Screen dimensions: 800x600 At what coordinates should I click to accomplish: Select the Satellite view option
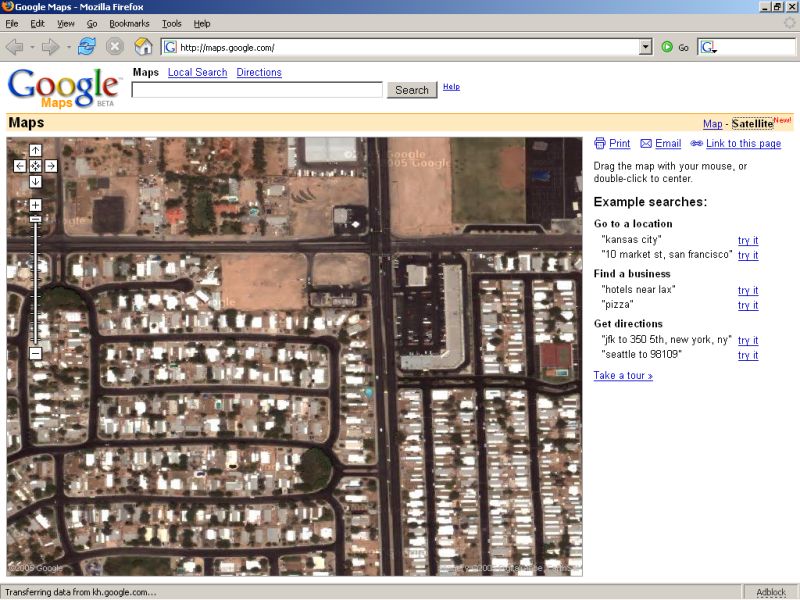[x=752, y=124]
